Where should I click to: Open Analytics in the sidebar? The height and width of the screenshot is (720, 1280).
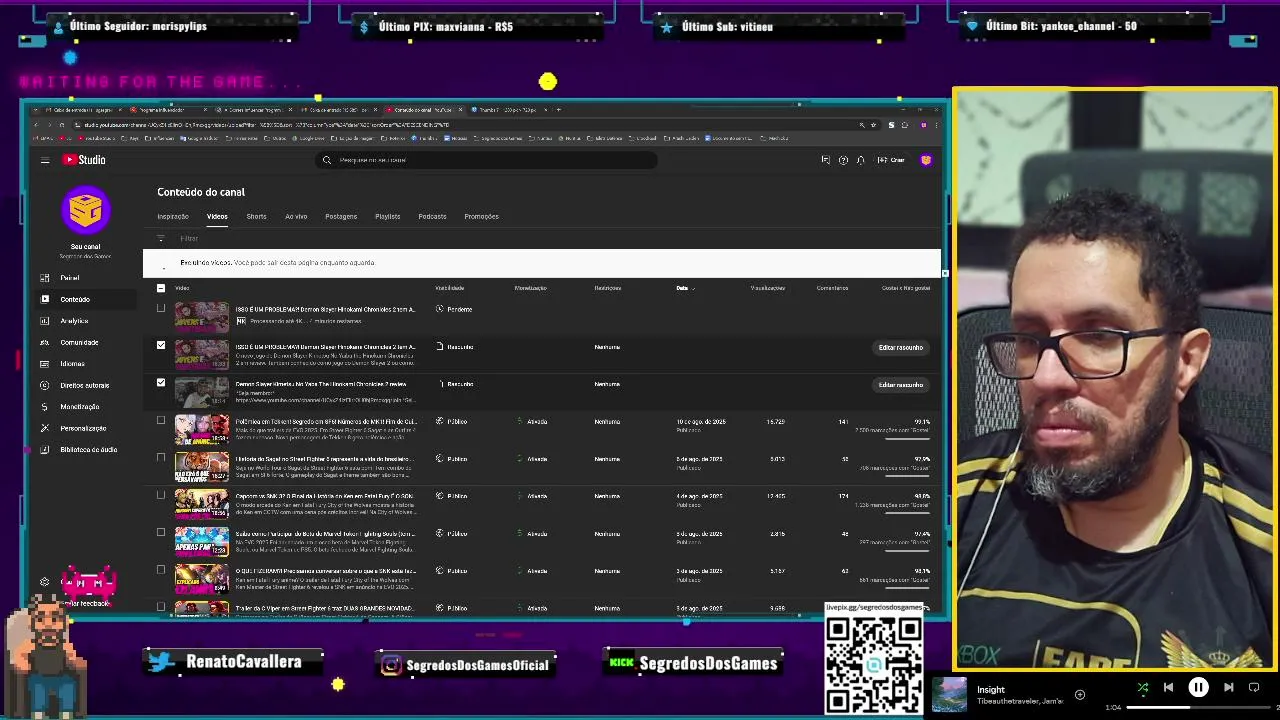74,321
